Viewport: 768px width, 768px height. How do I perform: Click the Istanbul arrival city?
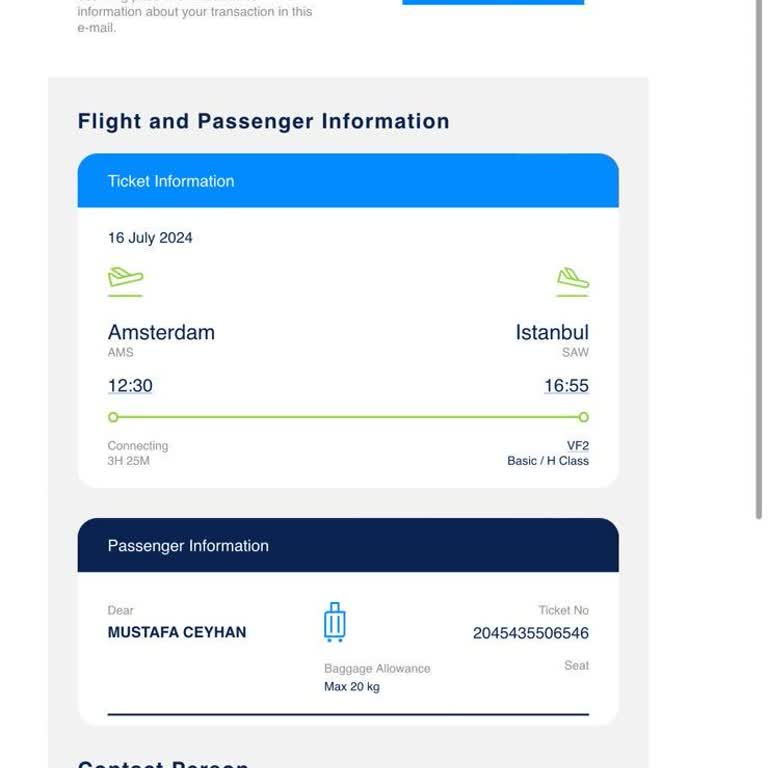point(552,332)
